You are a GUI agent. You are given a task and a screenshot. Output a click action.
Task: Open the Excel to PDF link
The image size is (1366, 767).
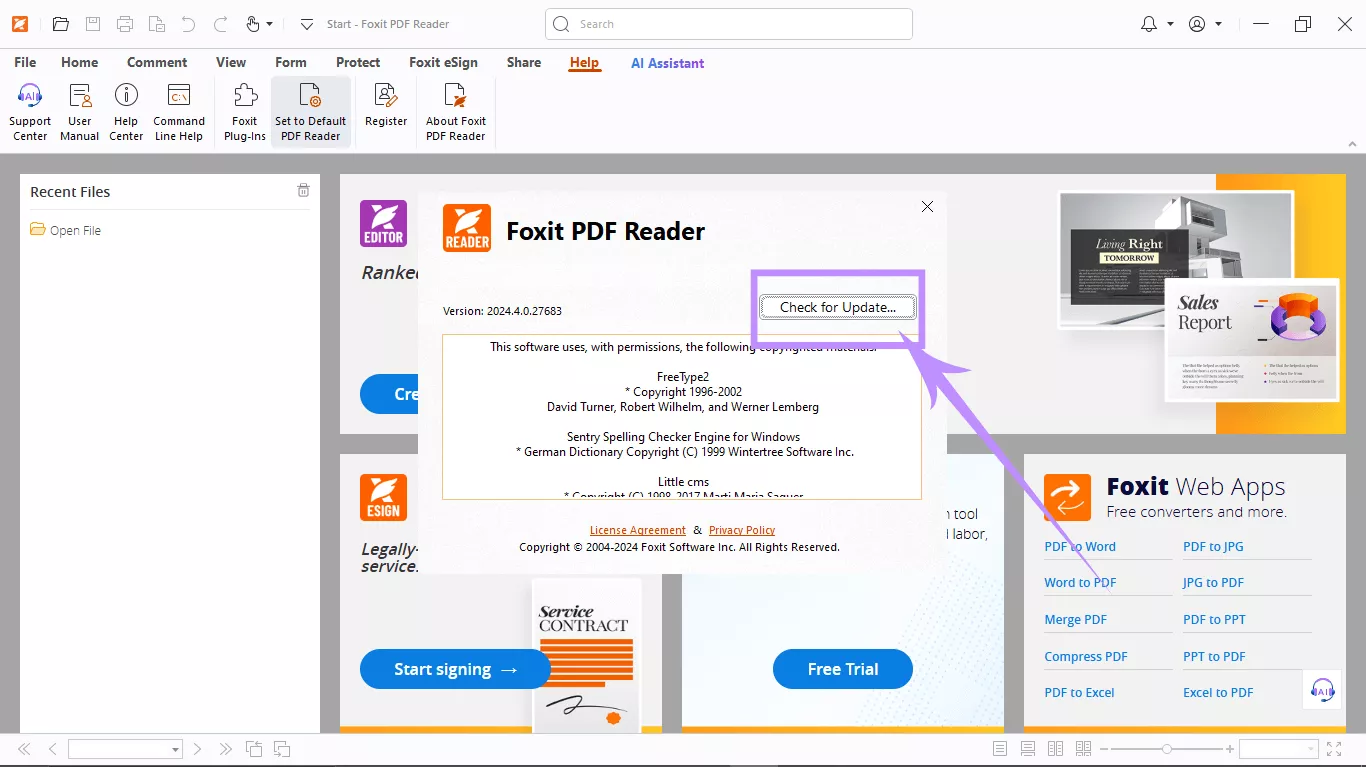1218,692
